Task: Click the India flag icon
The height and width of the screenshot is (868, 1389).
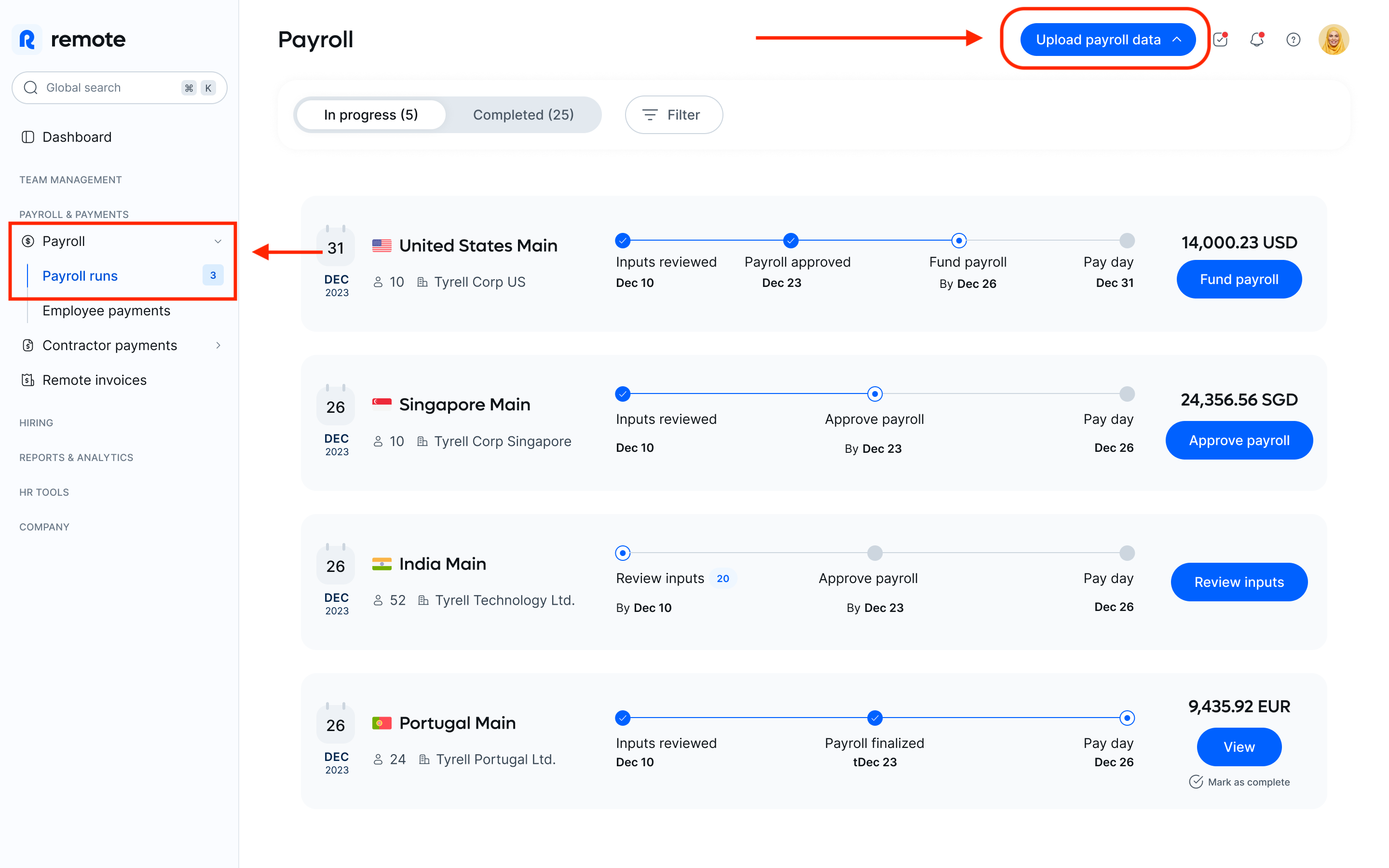Action: point(381,564)
